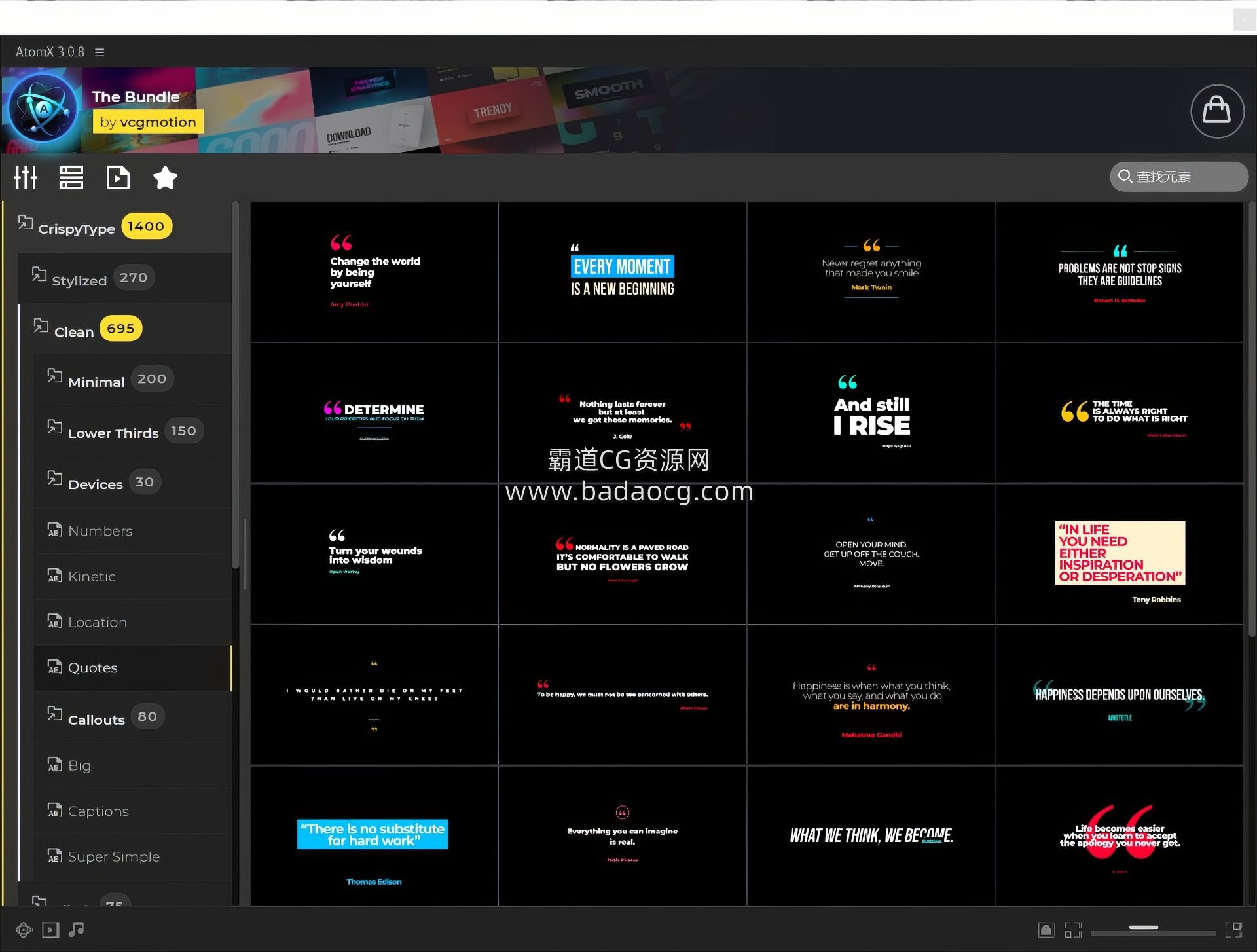Select 'Change the world by being yourself' preset

coord(374,272)
